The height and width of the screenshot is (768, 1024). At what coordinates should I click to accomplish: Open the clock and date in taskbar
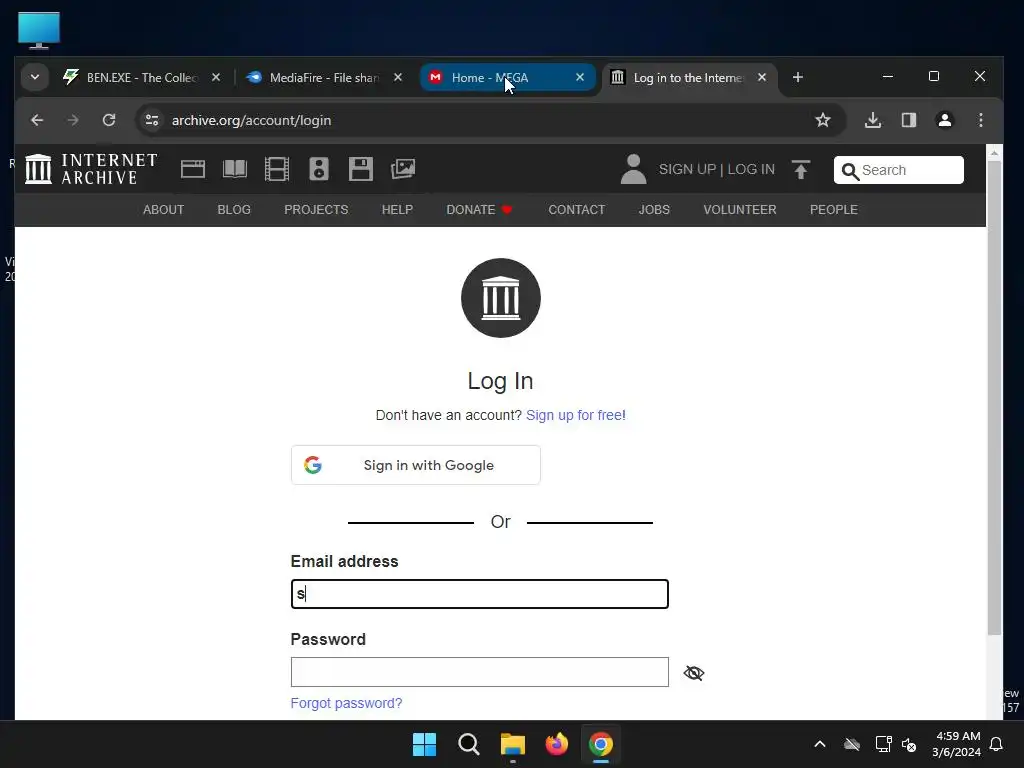[957, 744]
